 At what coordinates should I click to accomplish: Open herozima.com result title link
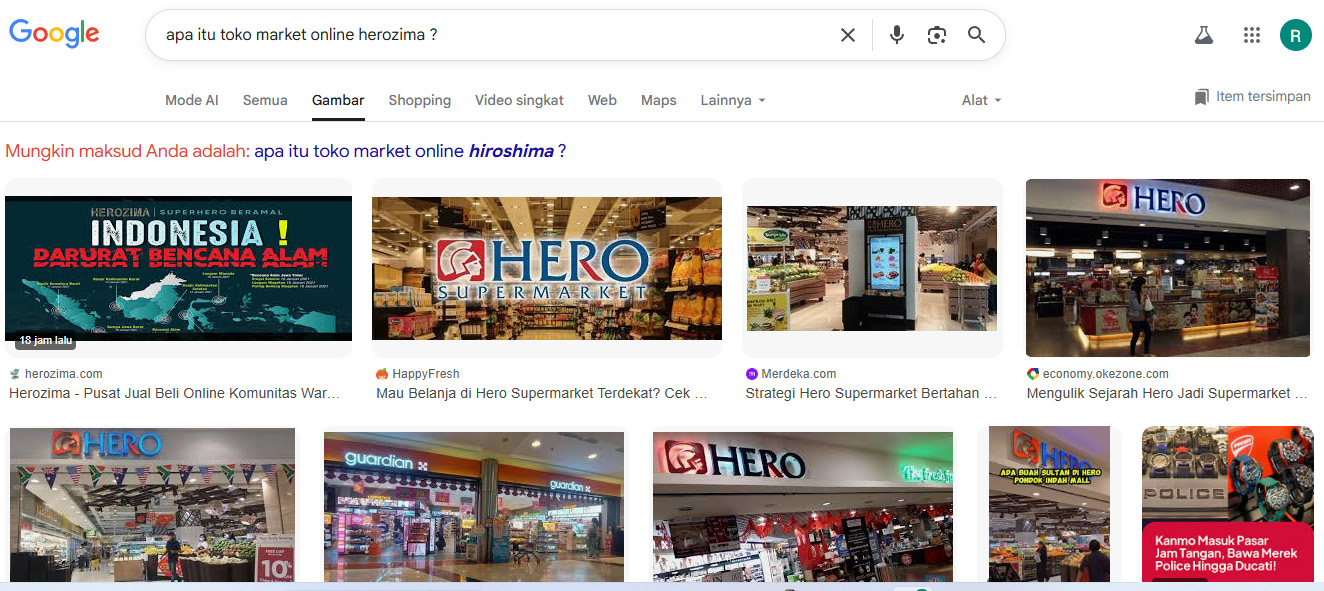point(175,393)
